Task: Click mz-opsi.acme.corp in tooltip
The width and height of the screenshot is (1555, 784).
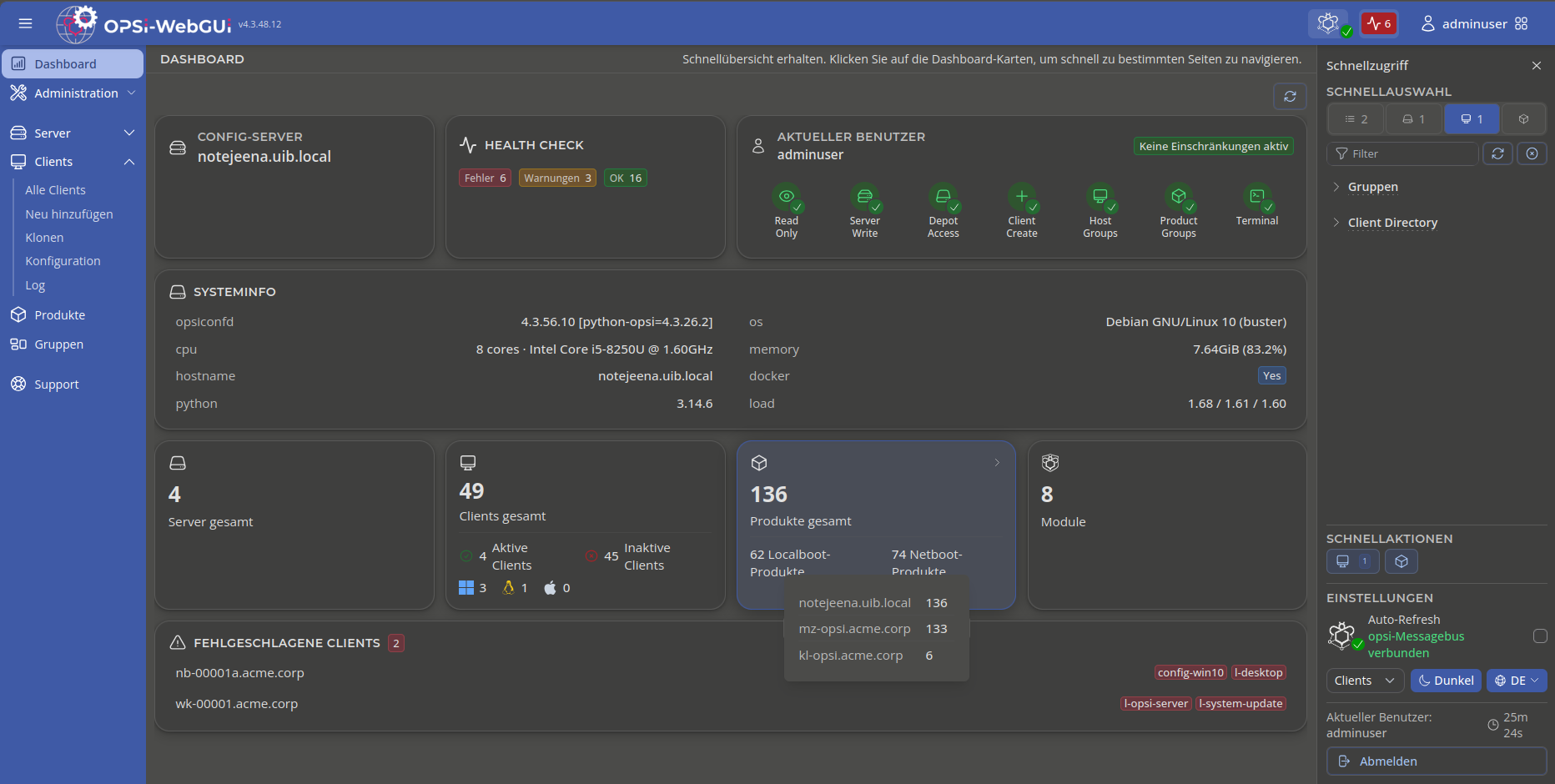Action: click(x=854, y=629)
